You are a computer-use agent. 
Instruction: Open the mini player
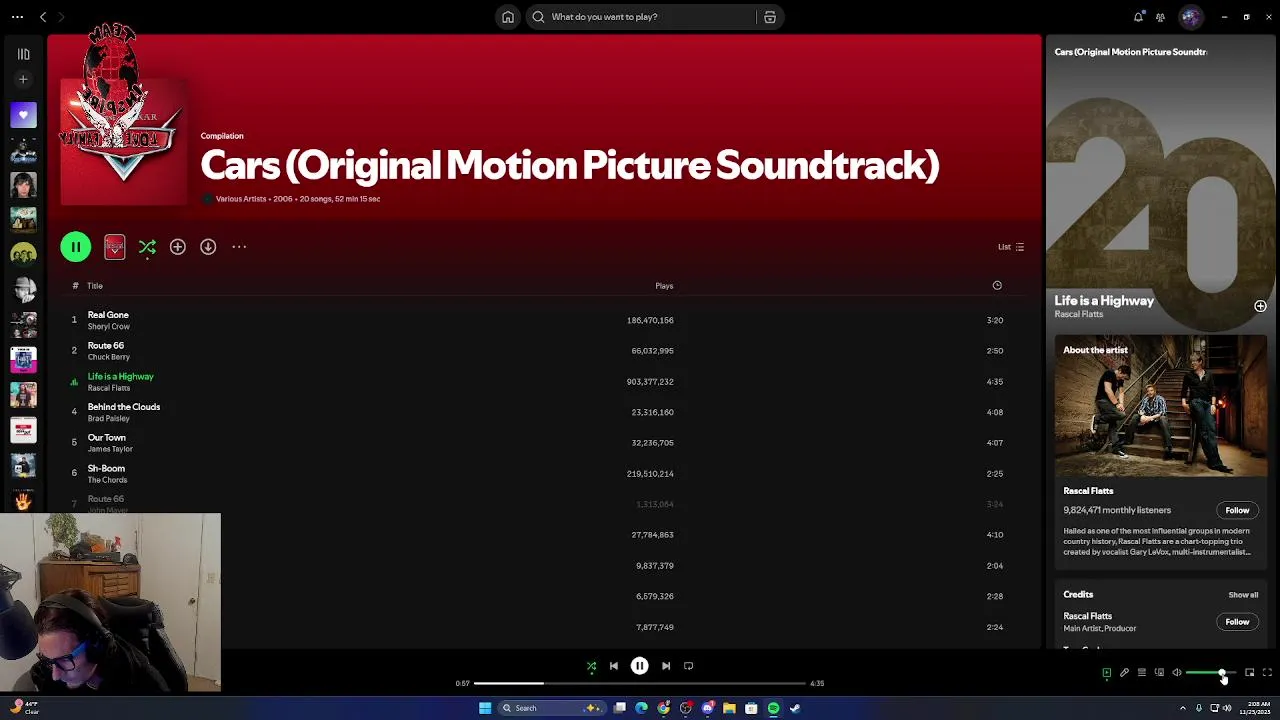[x=1249, y=673]
